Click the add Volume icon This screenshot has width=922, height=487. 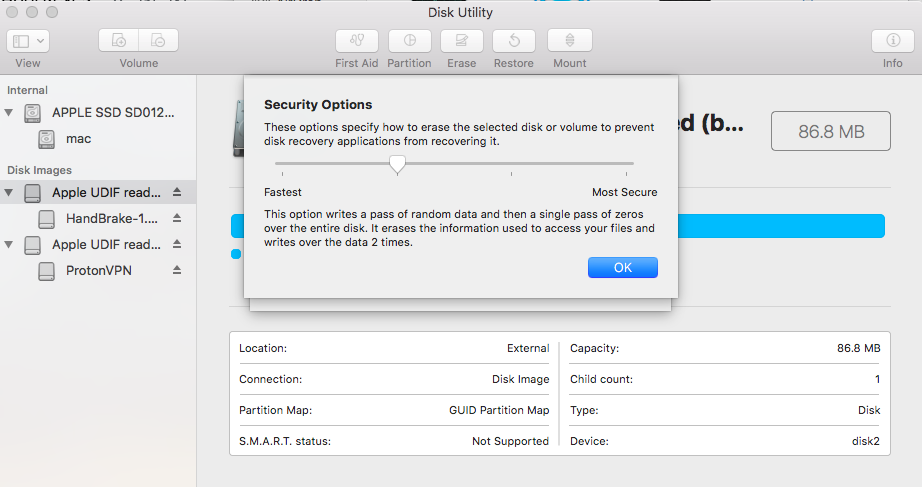119,41
